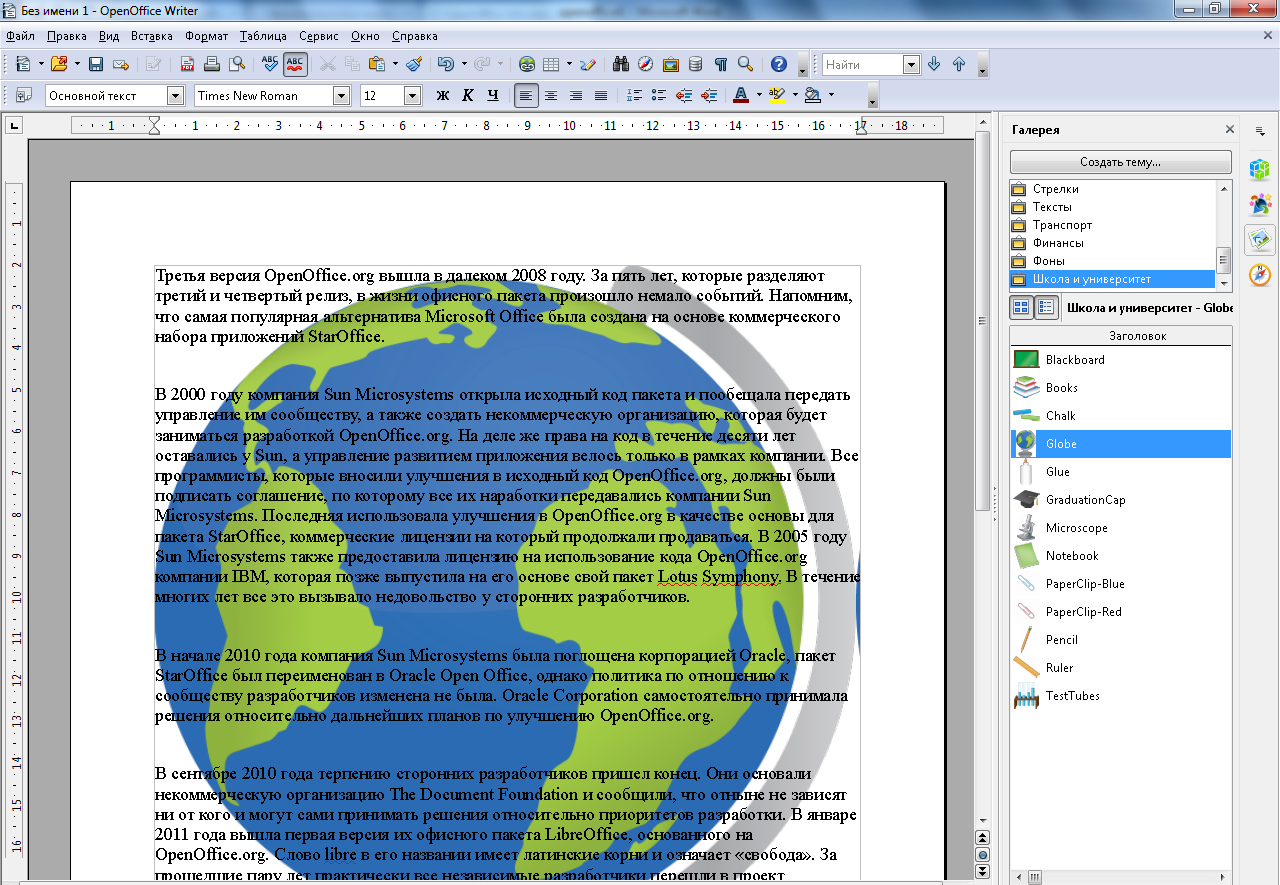Open the Properties deck in sidebar
1280x885 pixels.
(x=1260, y=169)
